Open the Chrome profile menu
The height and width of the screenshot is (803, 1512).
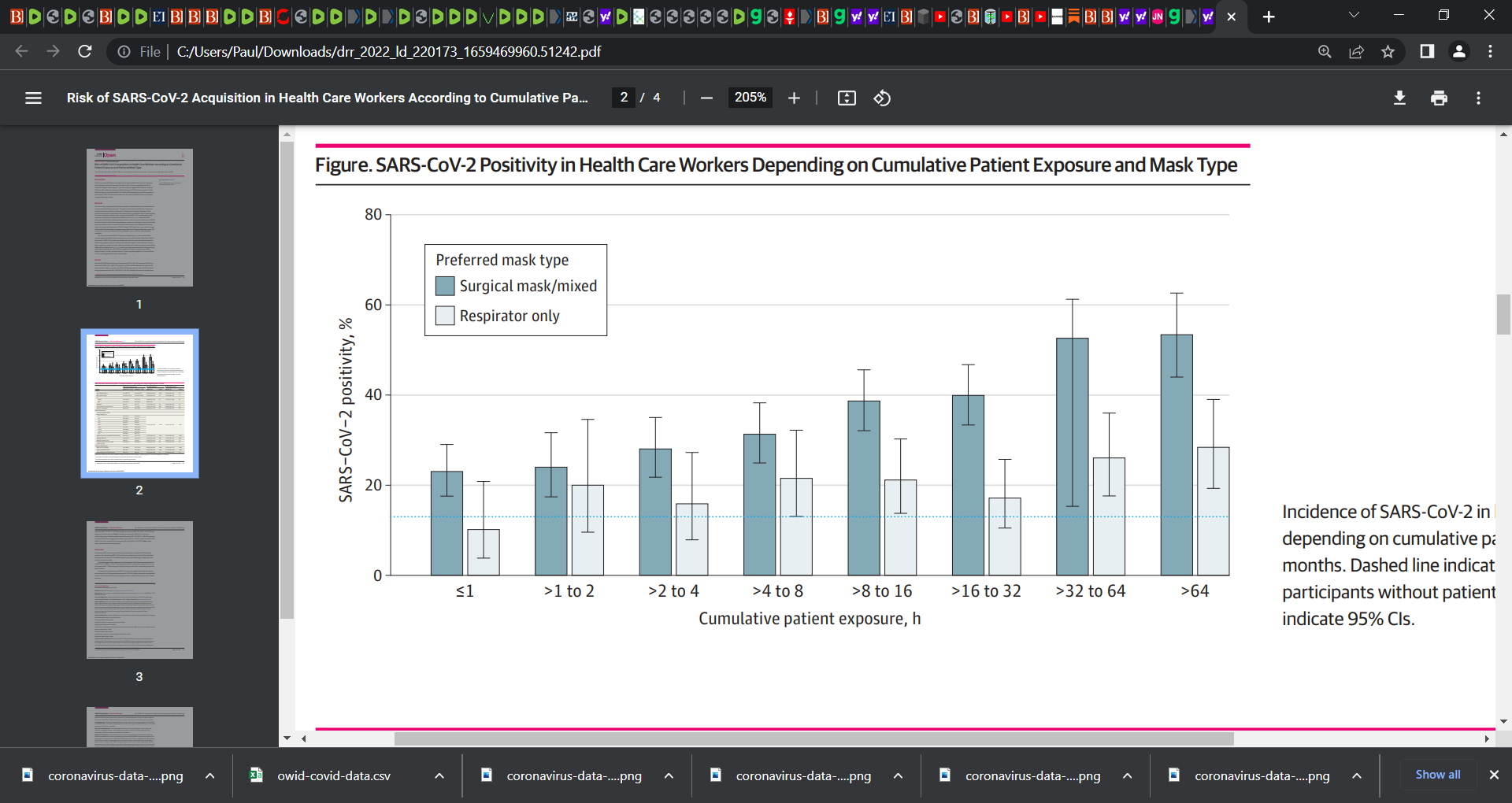1458,51
